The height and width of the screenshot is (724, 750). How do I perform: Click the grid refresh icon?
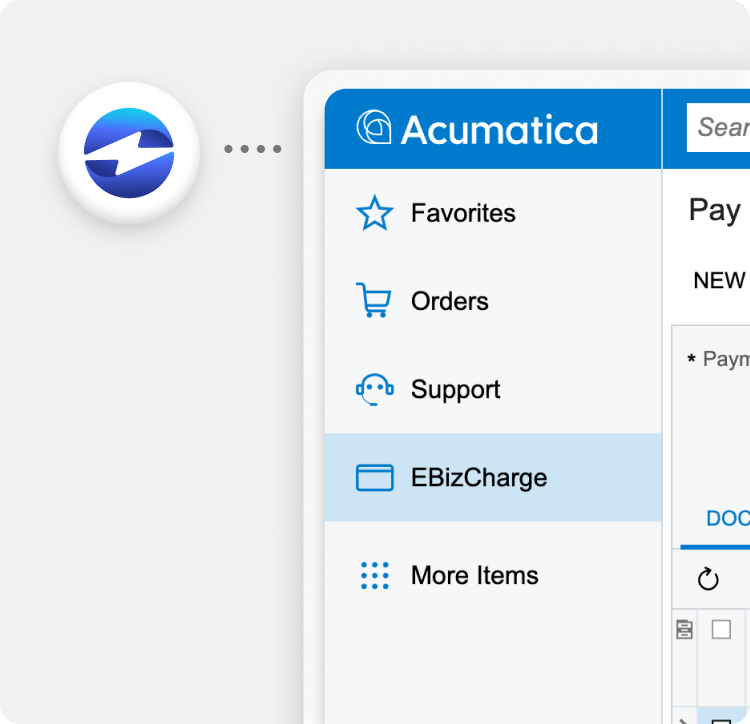pos(708,579)
